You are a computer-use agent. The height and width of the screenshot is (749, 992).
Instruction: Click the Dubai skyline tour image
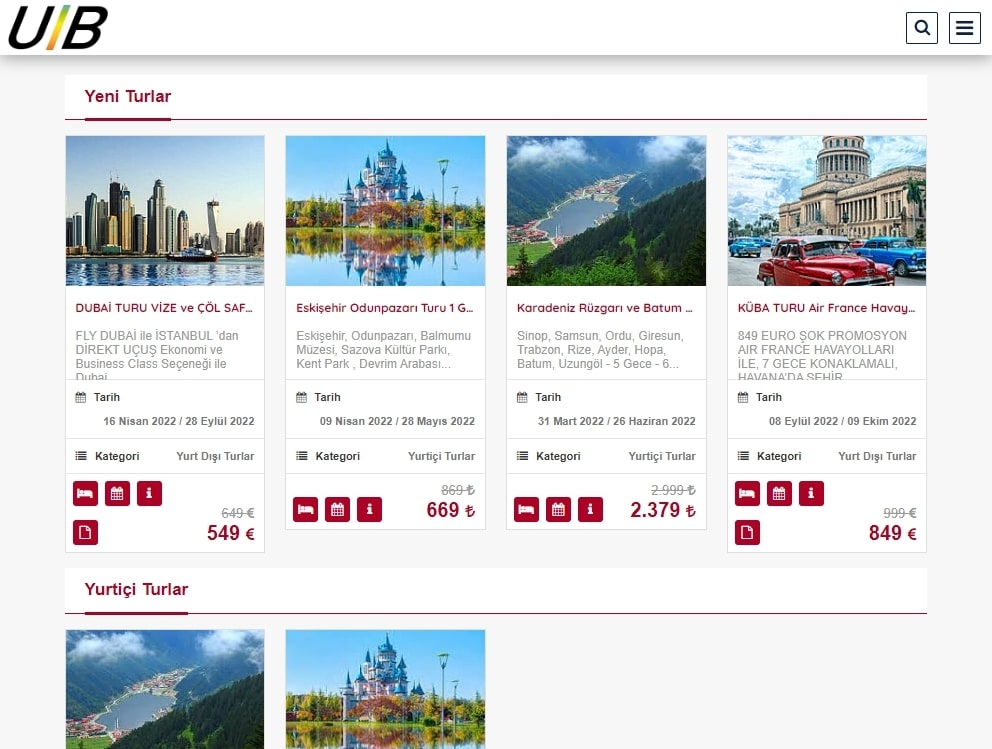coord(165,211)
